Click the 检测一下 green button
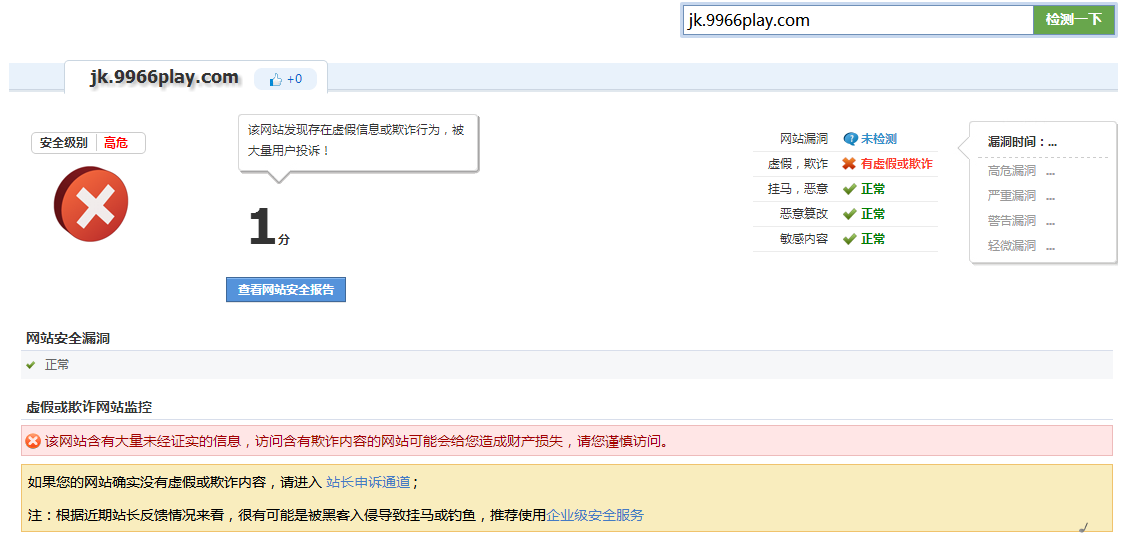This screenshot has height=538, width=1123. [1073, 19]
